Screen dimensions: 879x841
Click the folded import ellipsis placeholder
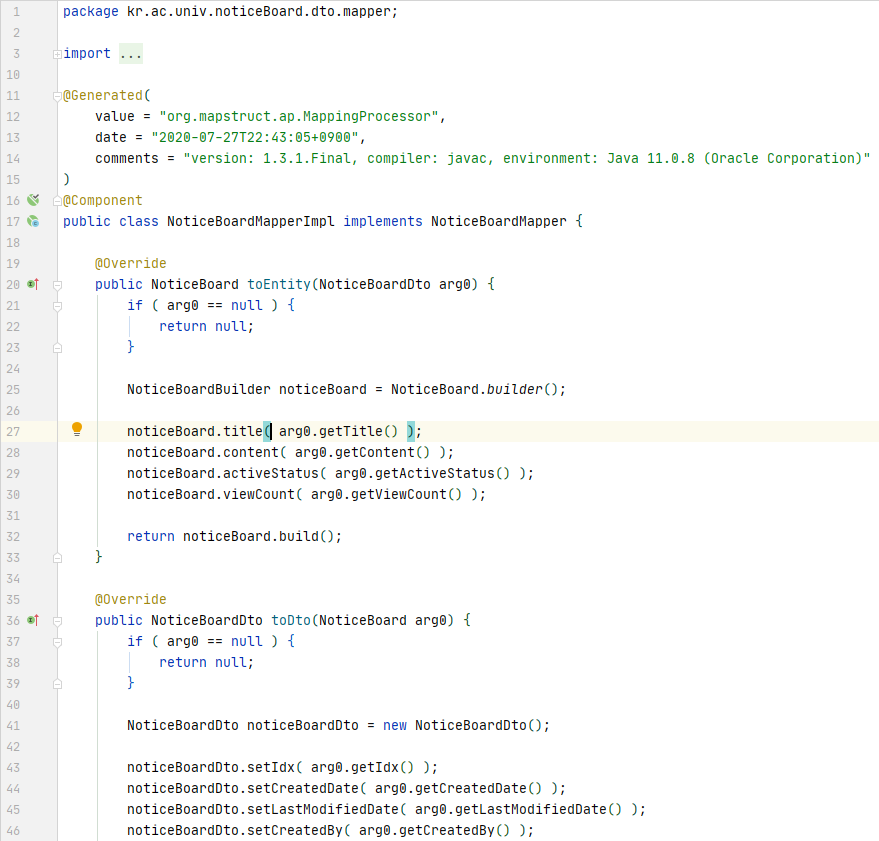coord(130,54)
